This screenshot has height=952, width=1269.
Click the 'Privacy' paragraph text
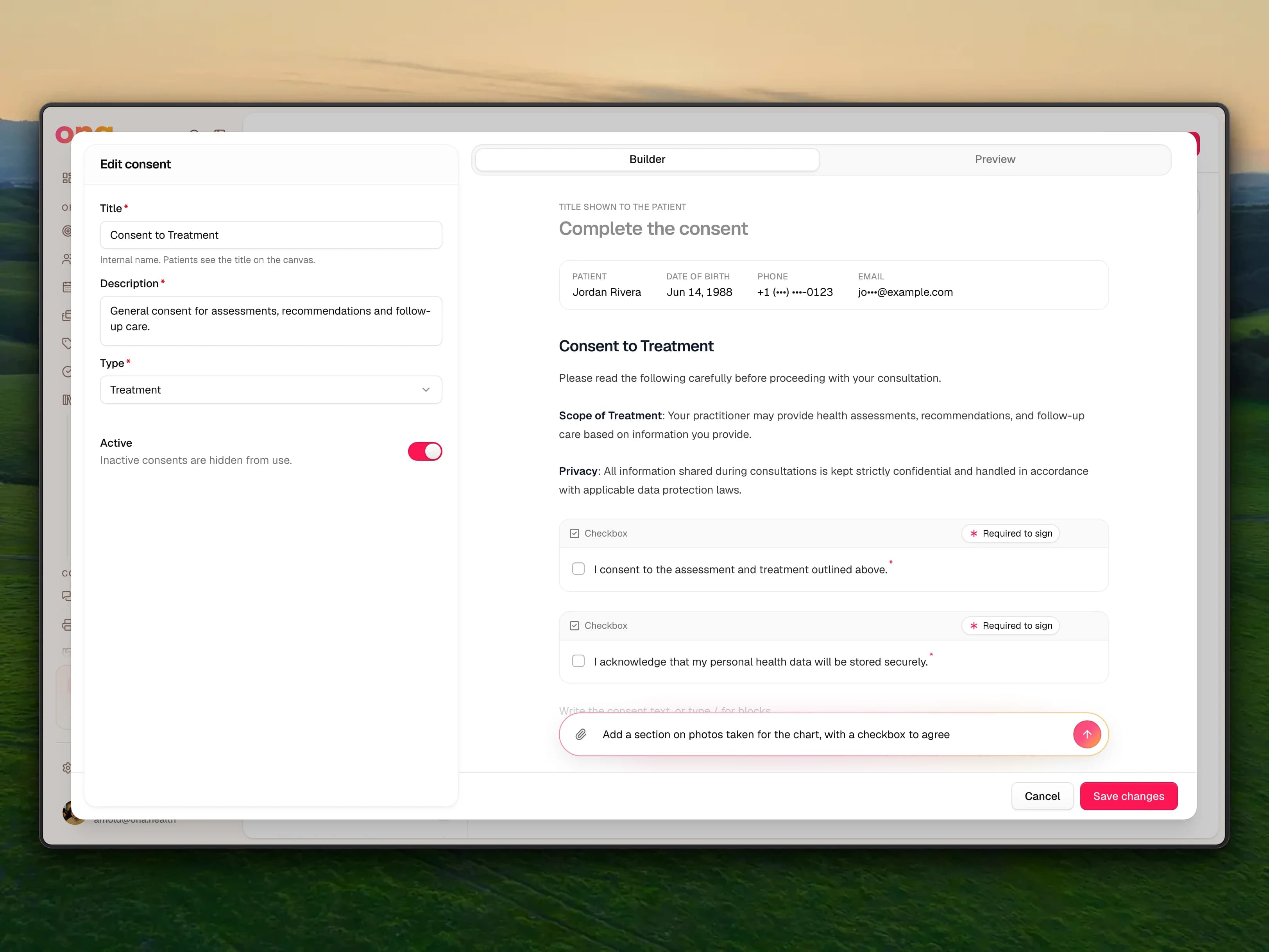823,481
